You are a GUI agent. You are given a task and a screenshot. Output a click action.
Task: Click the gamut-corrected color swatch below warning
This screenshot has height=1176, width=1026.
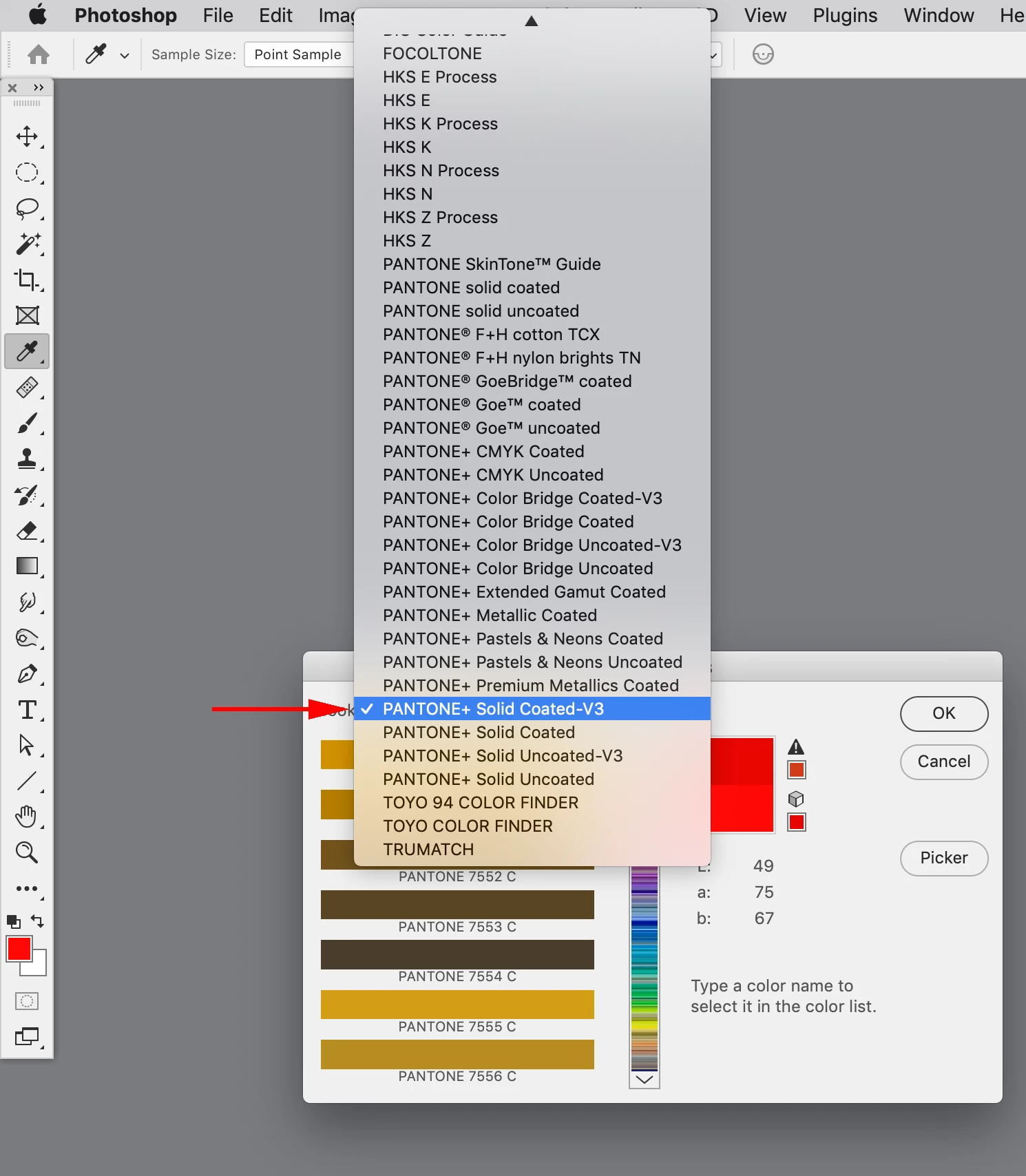click(797, 770)
